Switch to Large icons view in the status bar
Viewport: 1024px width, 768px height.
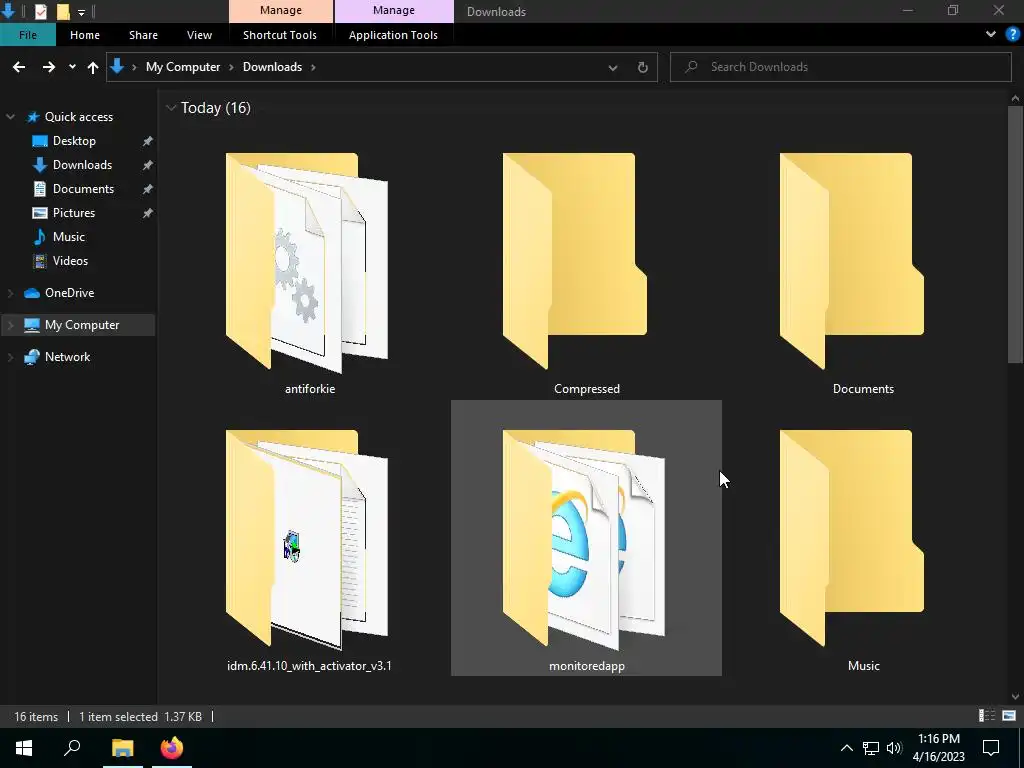(1009, 716)
